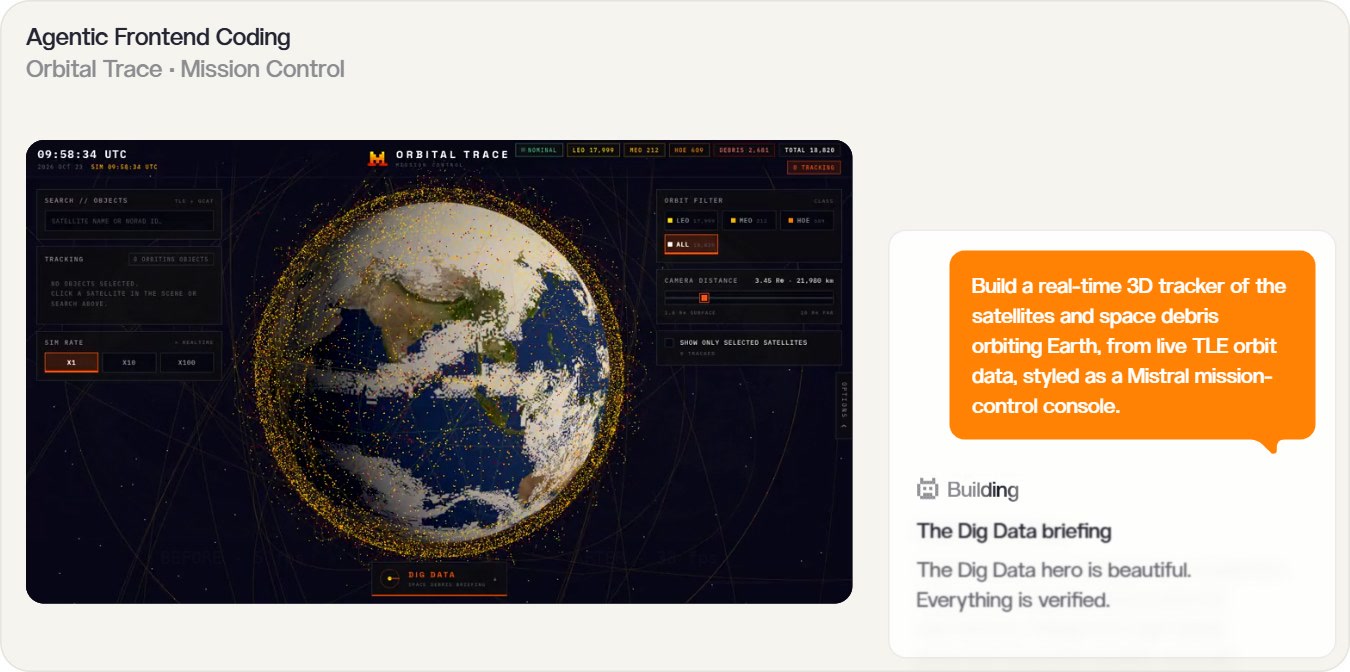Click the orange HOE color square

(790, 220)
